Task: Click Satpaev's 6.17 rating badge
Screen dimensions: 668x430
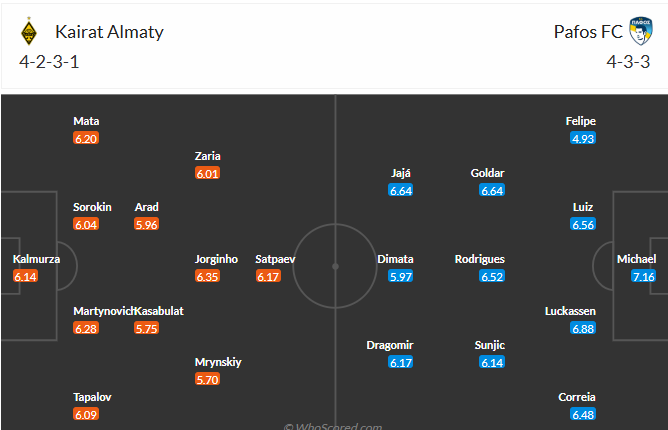Action: click(268, 276)
